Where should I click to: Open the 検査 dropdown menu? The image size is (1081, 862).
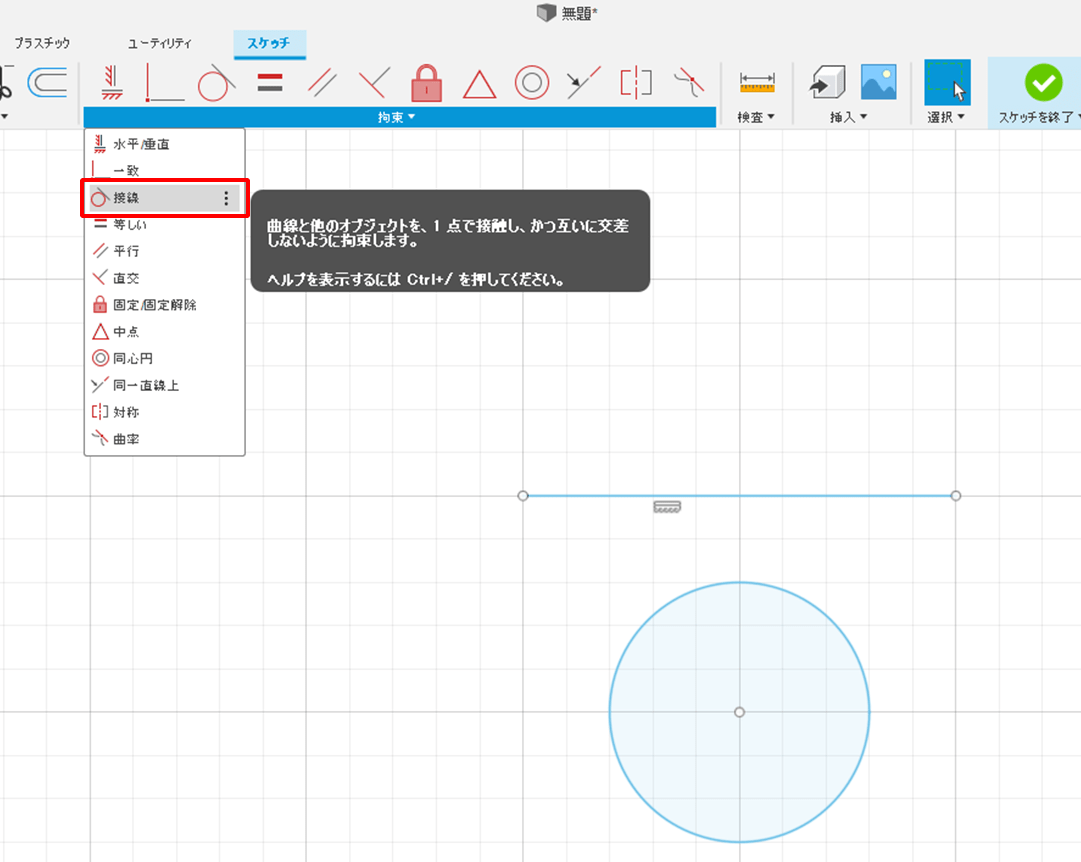pyautogui.click(x=756, y=118)
